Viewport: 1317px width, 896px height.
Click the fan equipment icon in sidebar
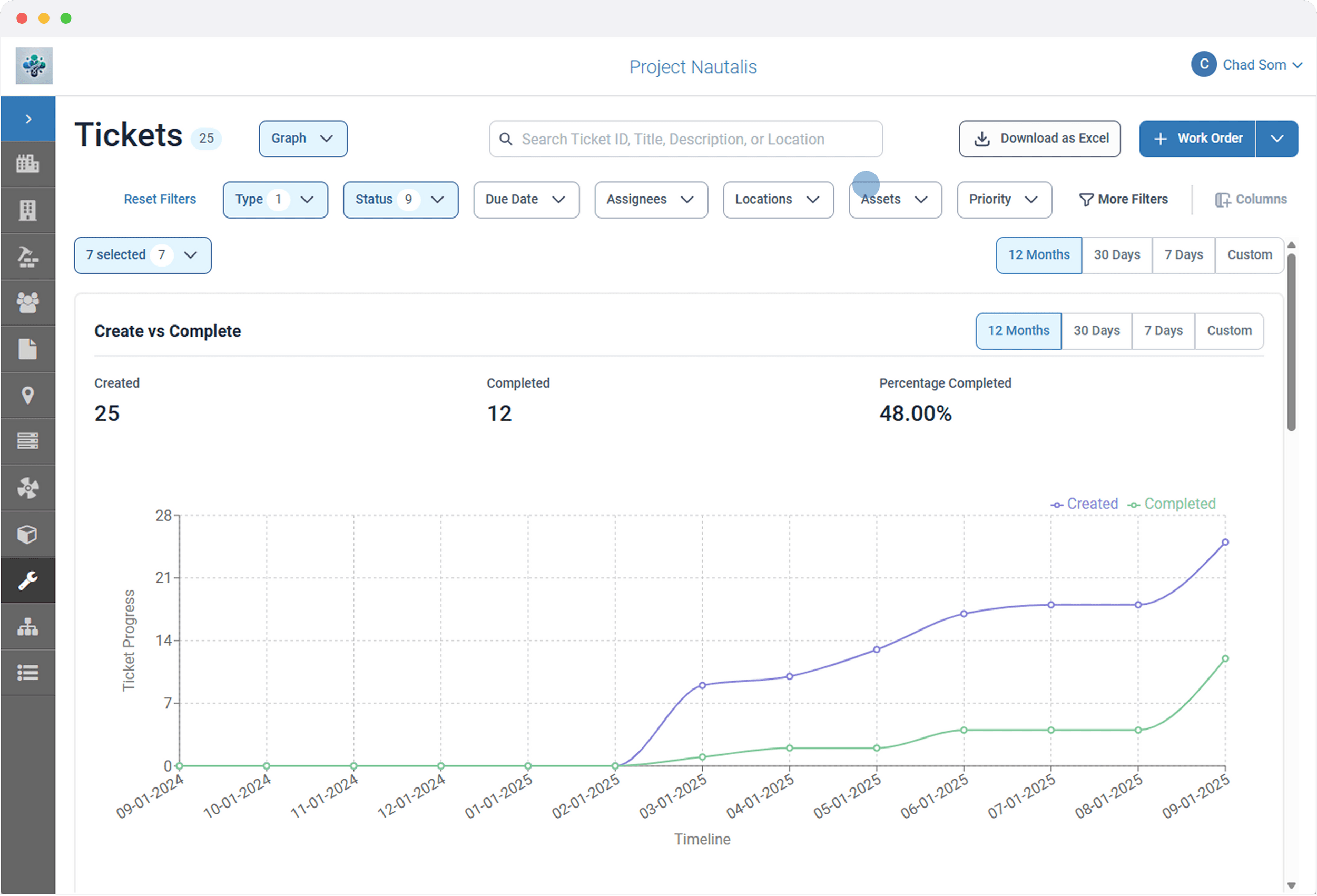pos(29,487)
